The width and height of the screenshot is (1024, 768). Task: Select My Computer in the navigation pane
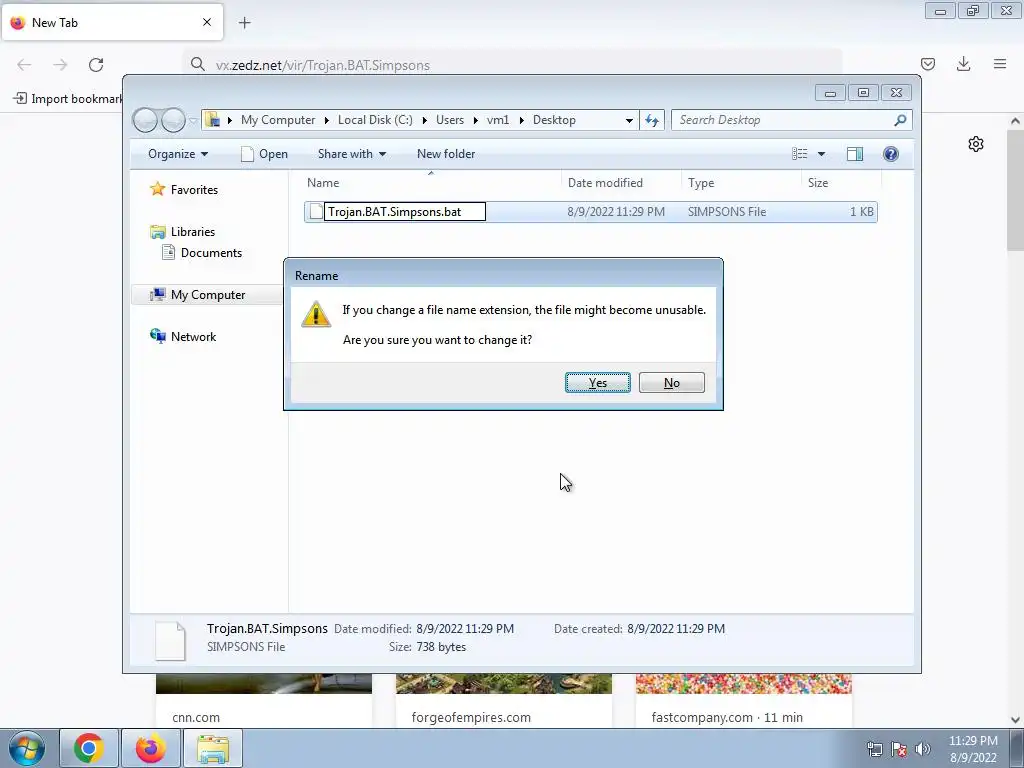tap(208, 295)
